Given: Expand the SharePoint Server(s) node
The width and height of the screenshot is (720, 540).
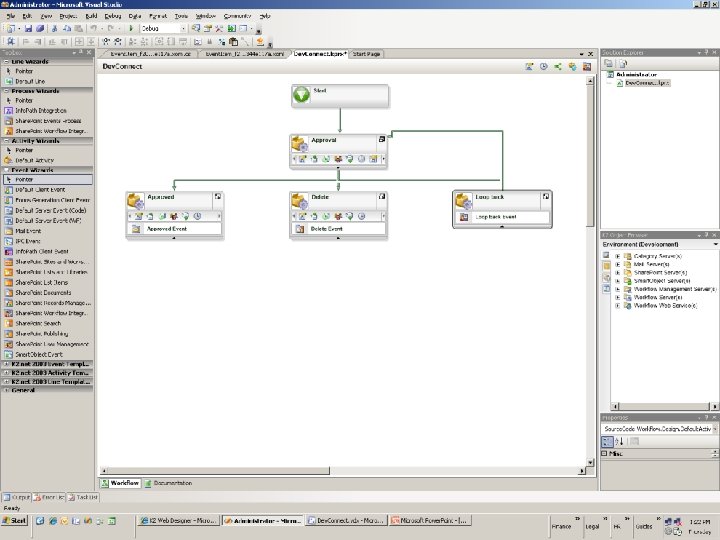Looking at the screenshot, I should (x=618, y=273).
